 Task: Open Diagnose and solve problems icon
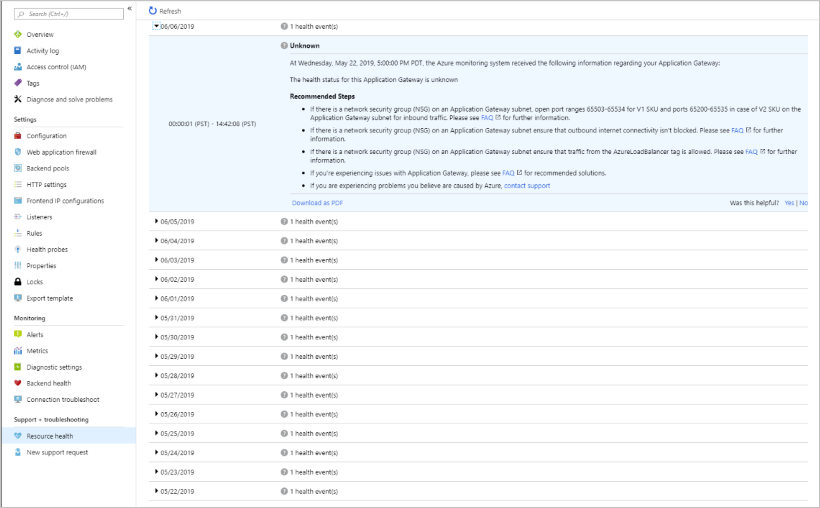[x=18, y=99]
